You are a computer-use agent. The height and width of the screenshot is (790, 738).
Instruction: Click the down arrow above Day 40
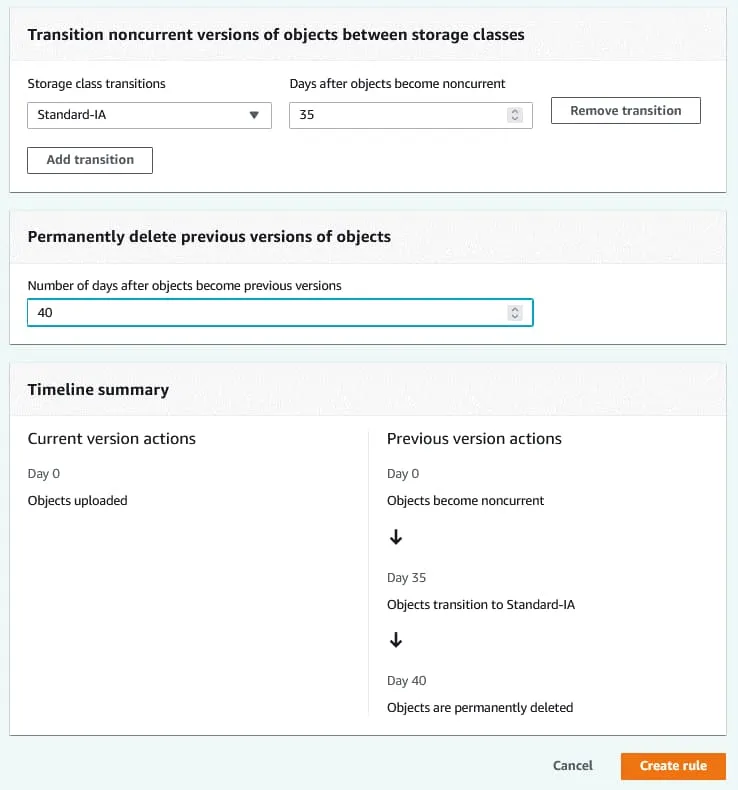(x=396, y=640)
